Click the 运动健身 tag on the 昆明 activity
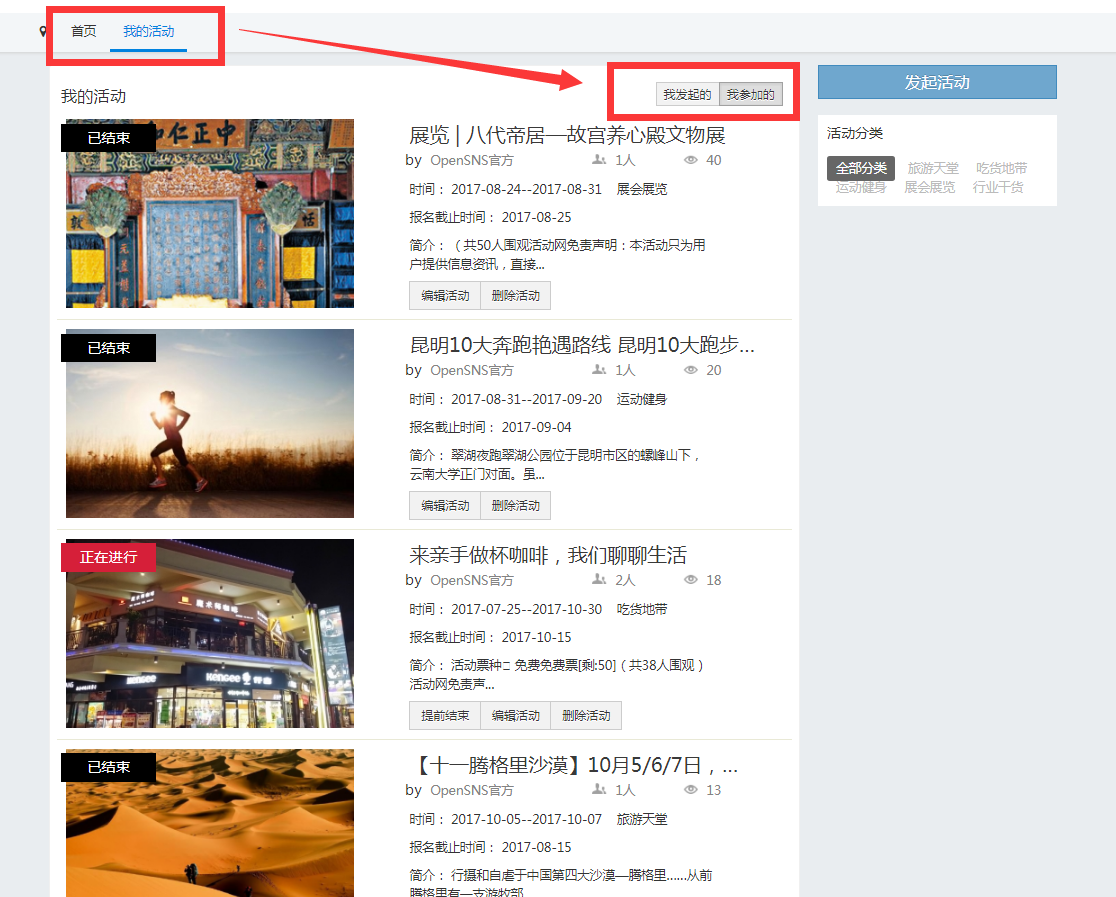1116x897 pixels. [x=642, y=399]
